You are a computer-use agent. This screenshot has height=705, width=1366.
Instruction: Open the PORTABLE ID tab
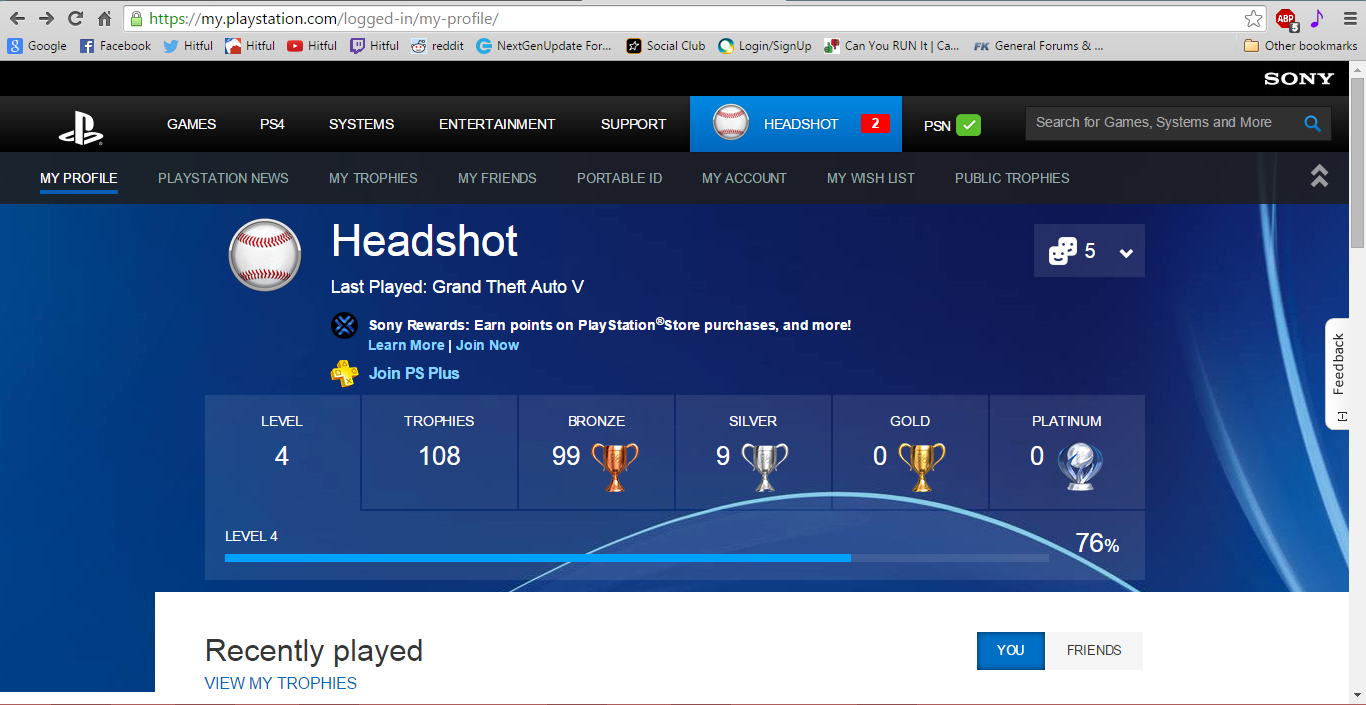pyautogui.click(x=619, y=178)
